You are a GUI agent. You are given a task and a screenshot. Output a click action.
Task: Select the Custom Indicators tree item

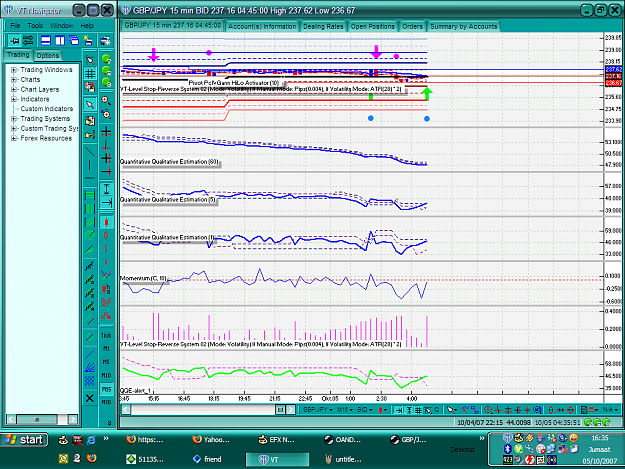[x=47, y=109]
